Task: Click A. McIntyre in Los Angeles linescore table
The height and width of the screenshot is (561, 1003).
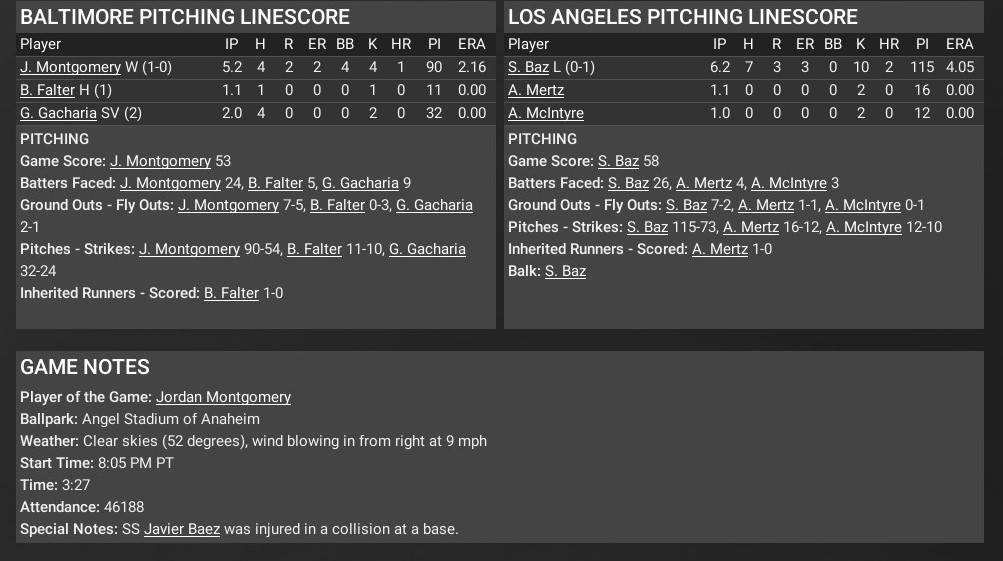Action: coord(546,113)
